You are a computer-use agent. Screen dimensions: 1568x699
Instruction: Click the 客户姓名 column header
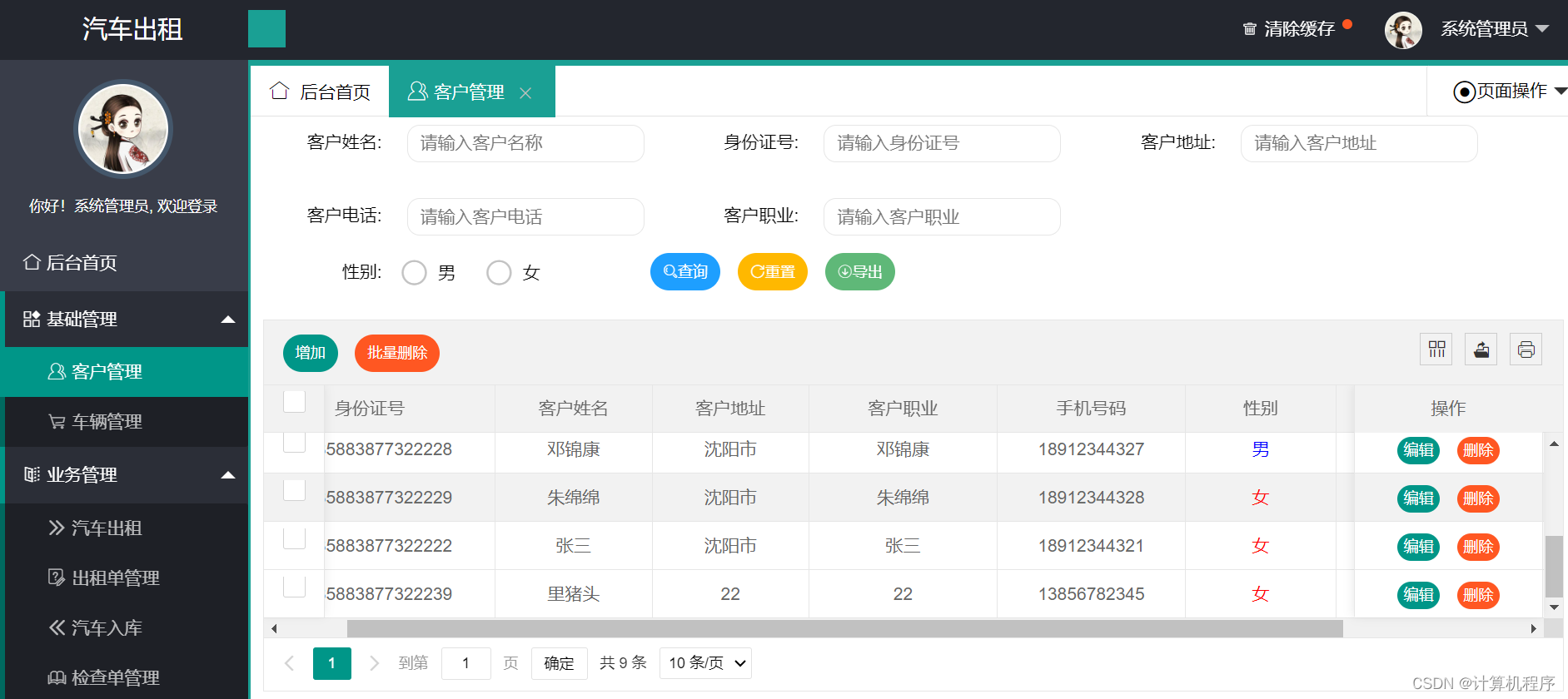[573, 409]
